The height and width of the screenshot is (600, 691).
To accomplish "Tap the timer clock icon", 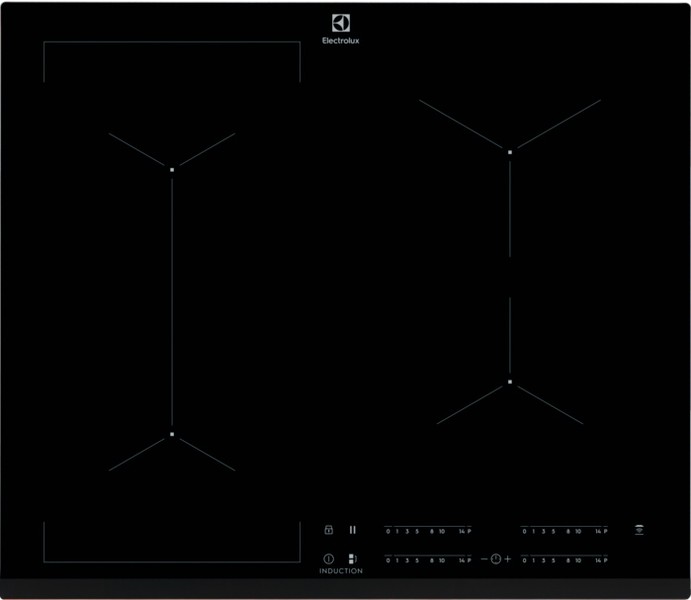I will (x=495, y=559).
